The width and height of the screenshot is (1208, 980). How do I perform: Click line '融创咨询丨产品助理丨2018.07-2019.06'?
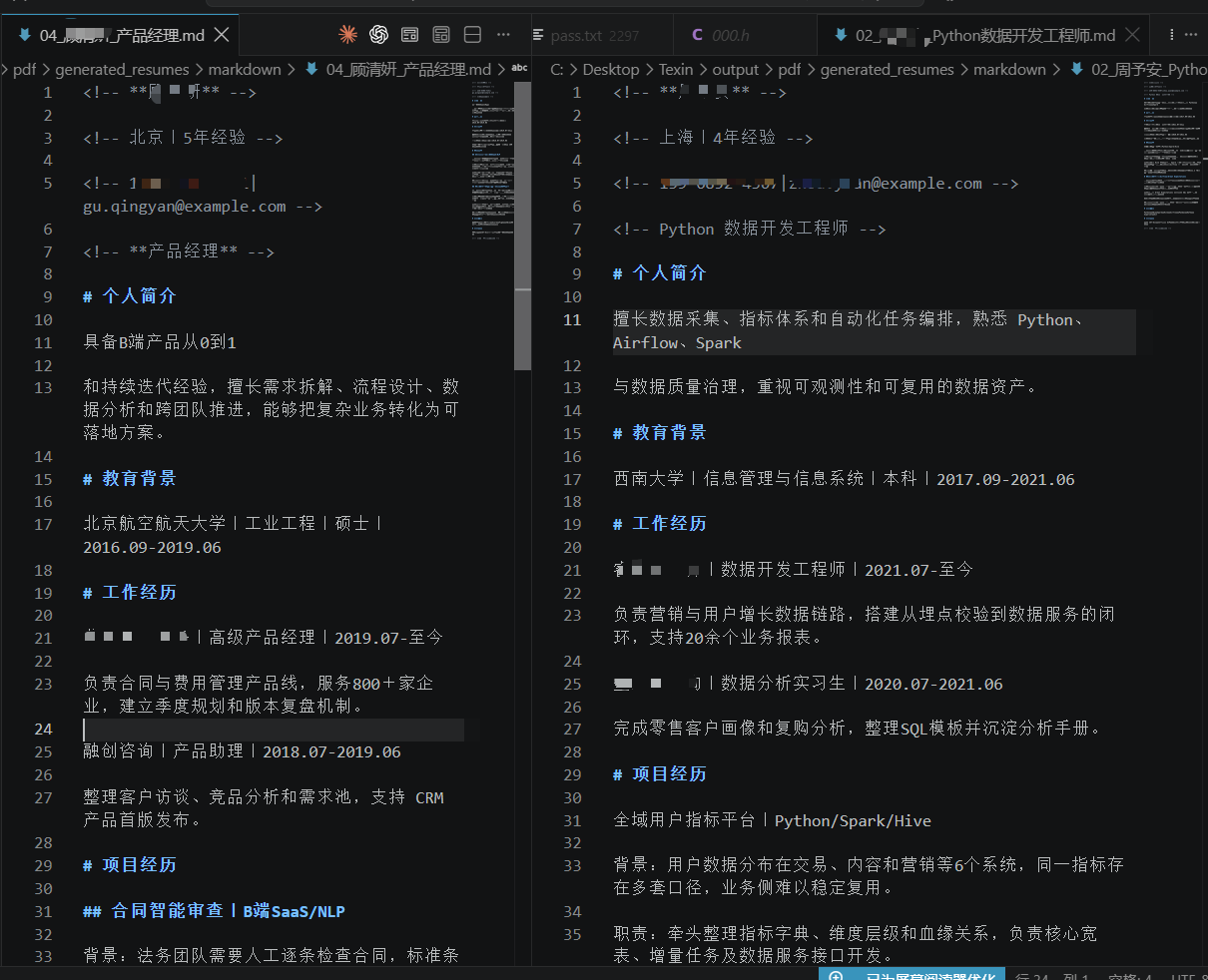tap(242, 751)
